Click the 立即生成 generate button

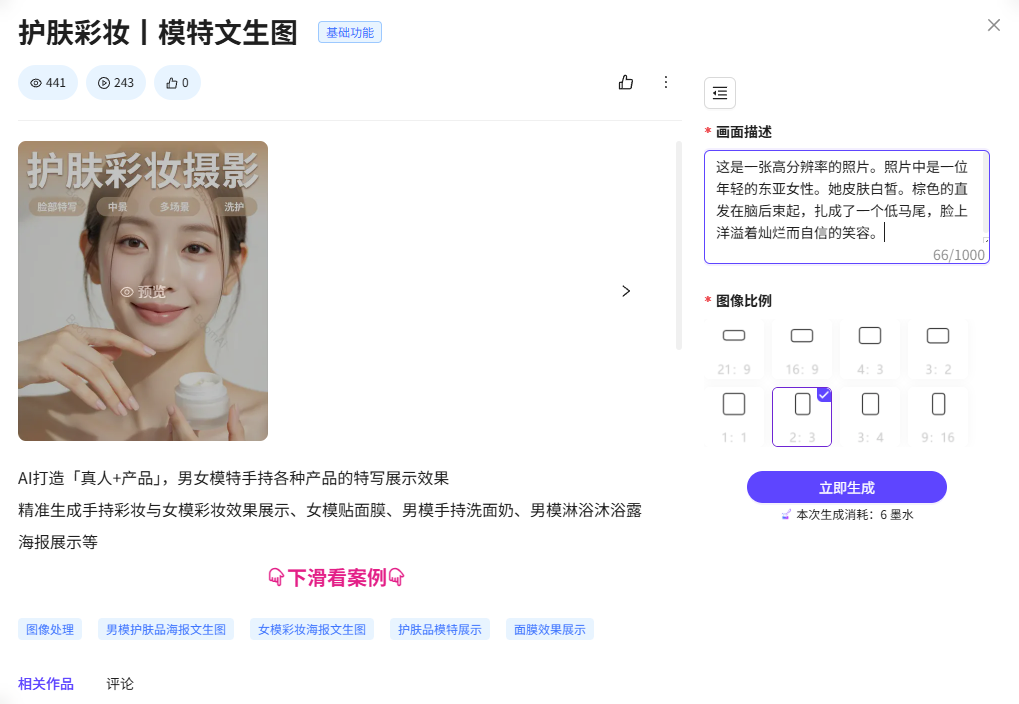click(847, 487)
